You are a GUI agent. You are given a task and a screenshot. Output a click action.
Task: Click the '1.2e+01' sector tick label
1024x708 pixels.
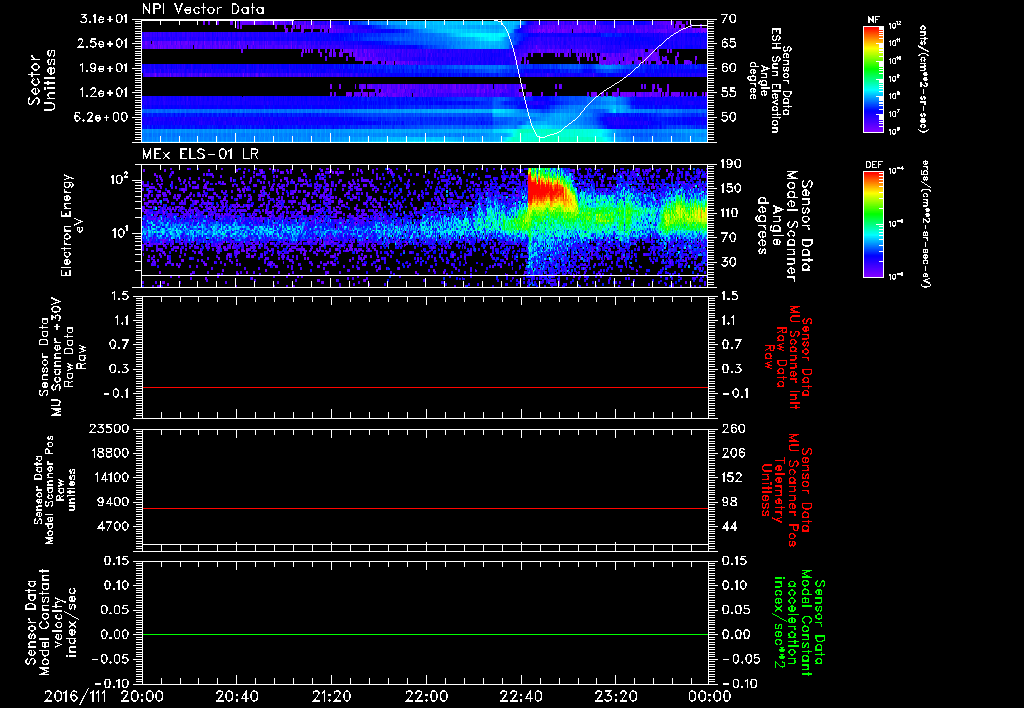point(103,93)
